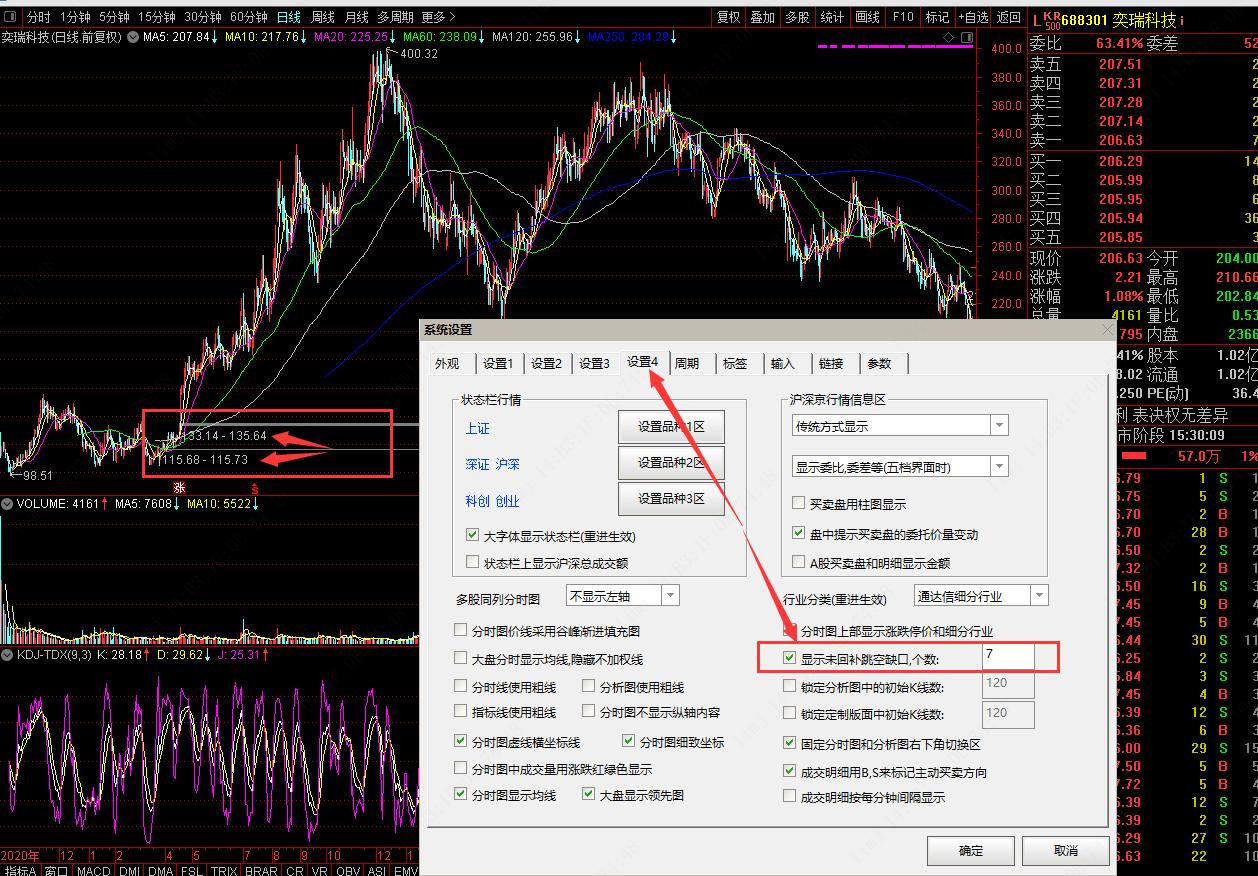Click the 确定 confirm button

pyautogui.click(x=970, y=850)
